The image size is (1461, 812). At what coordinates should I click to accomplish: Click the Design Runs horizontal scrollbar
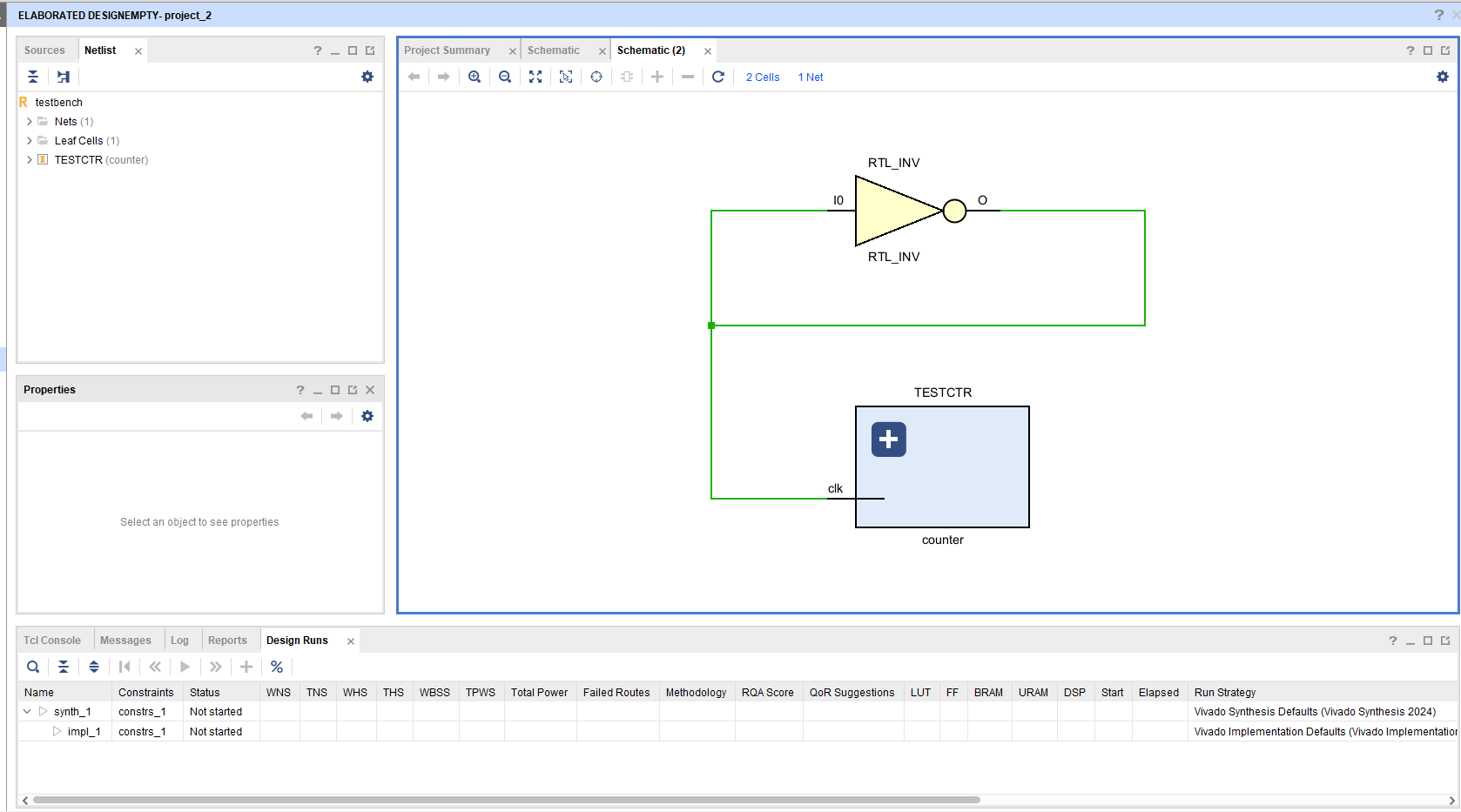coord(505,800)
